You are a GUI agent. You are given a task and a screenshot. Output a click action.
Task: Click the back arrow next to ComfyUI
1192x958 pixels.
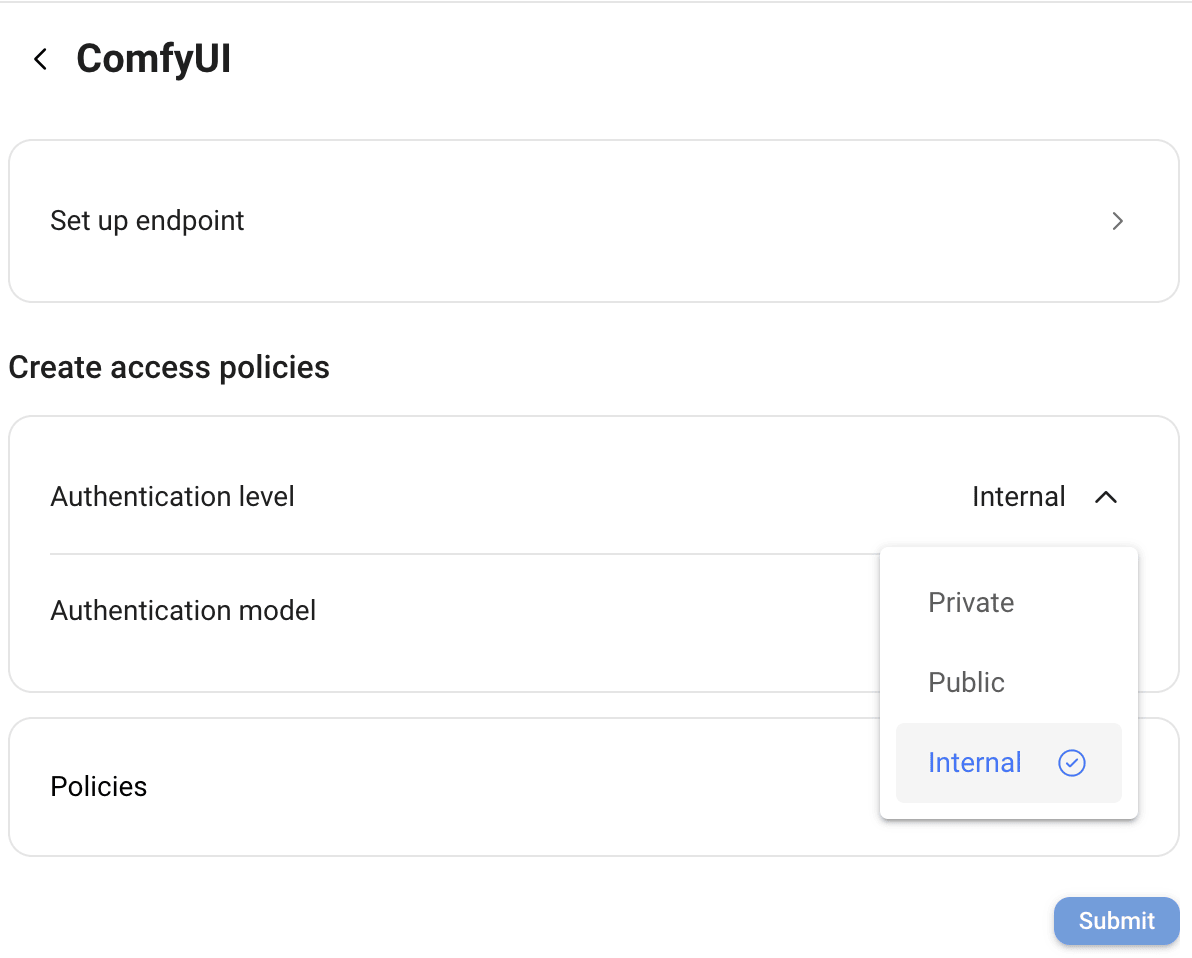click(x=39, y=59)
